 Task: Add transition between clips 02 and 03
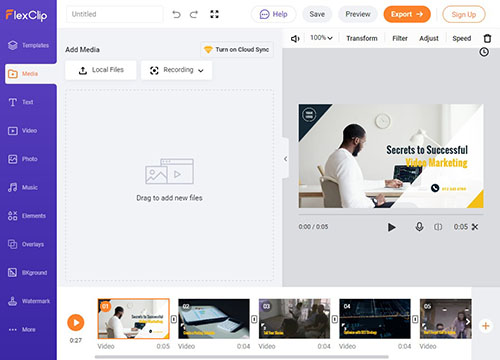coord(254,319)
